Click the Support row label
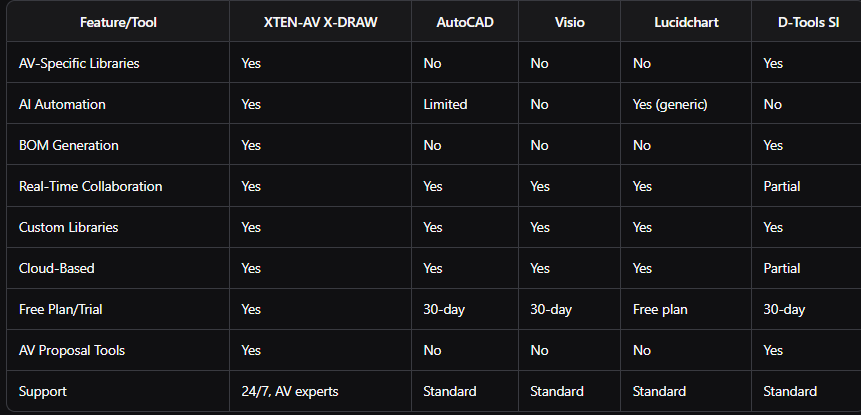 tap(43, 391)
